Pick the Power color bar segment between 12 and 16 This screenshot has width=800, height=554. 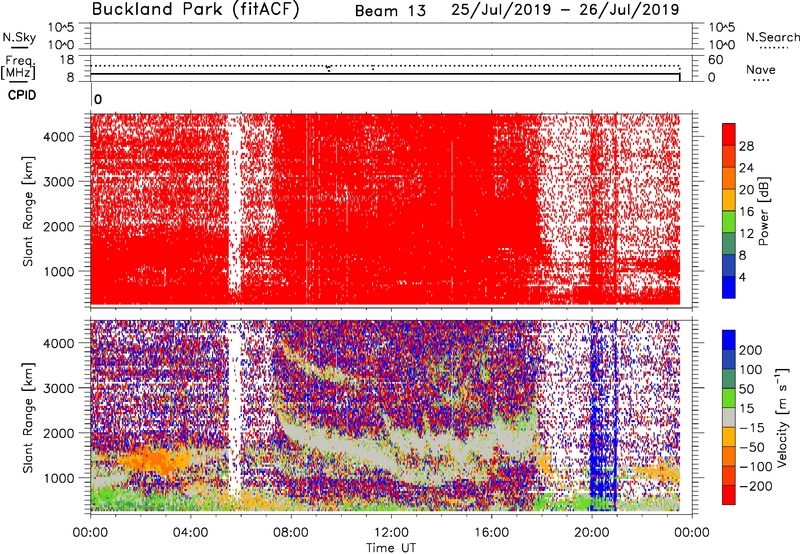click(729, 221)
